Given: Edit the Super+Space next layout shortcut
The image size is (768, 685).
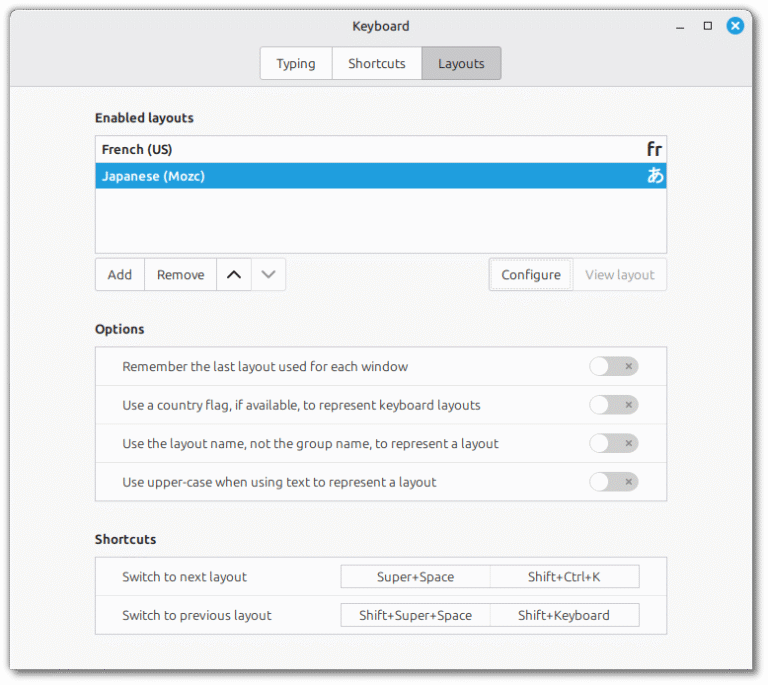Looking at the screenshot, I should [416, 577].
